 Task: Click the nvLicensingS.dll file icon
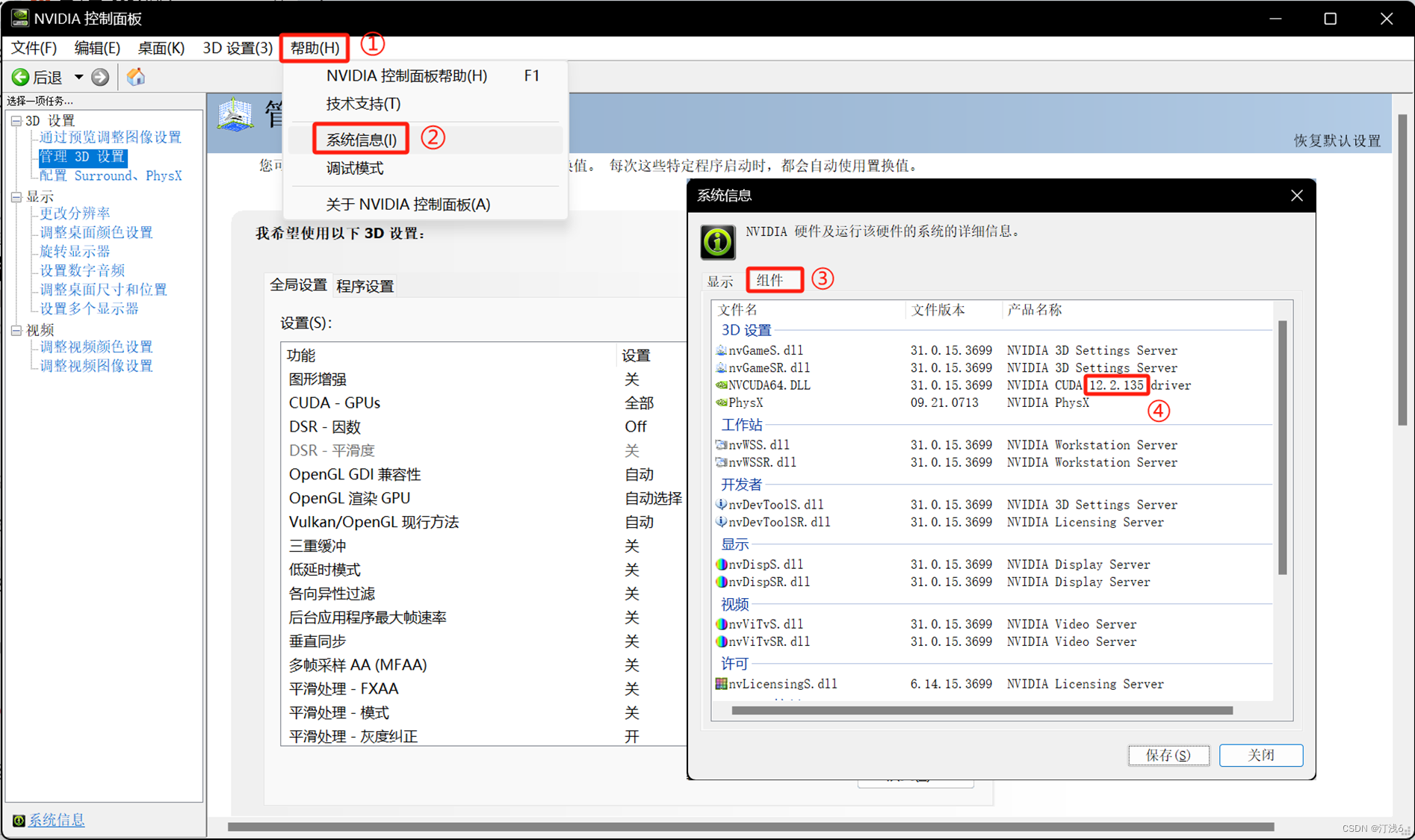[721, 684]
